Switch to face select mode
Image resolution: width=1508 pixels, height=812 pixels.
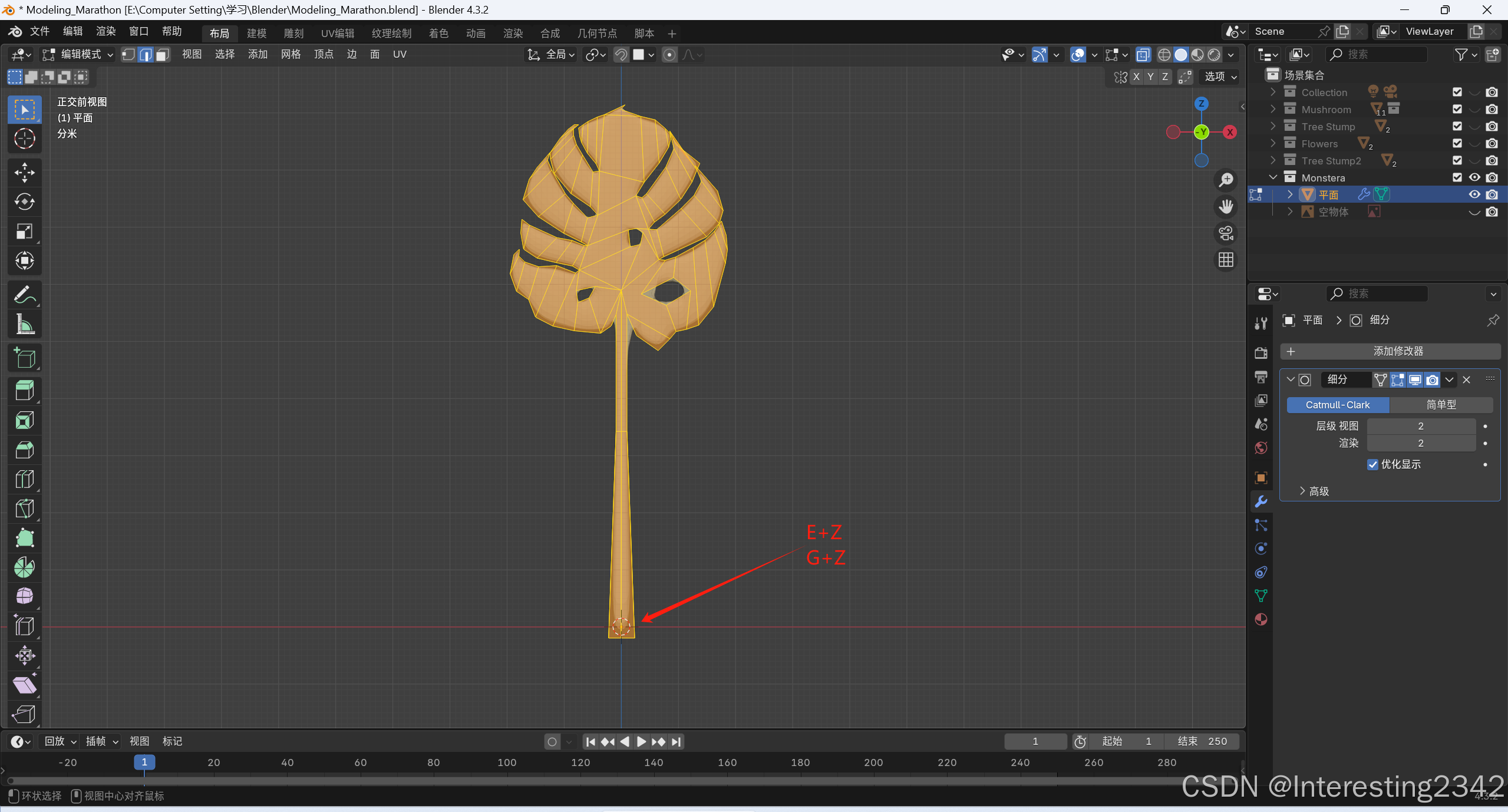coord(163,55)
